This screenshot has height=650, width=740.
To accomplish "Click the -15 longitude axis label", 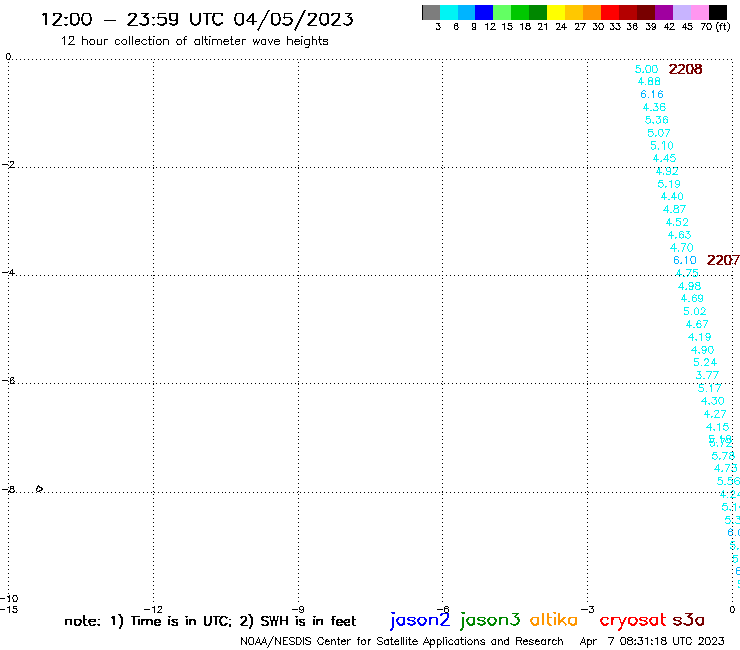I will tap(9, 609).
